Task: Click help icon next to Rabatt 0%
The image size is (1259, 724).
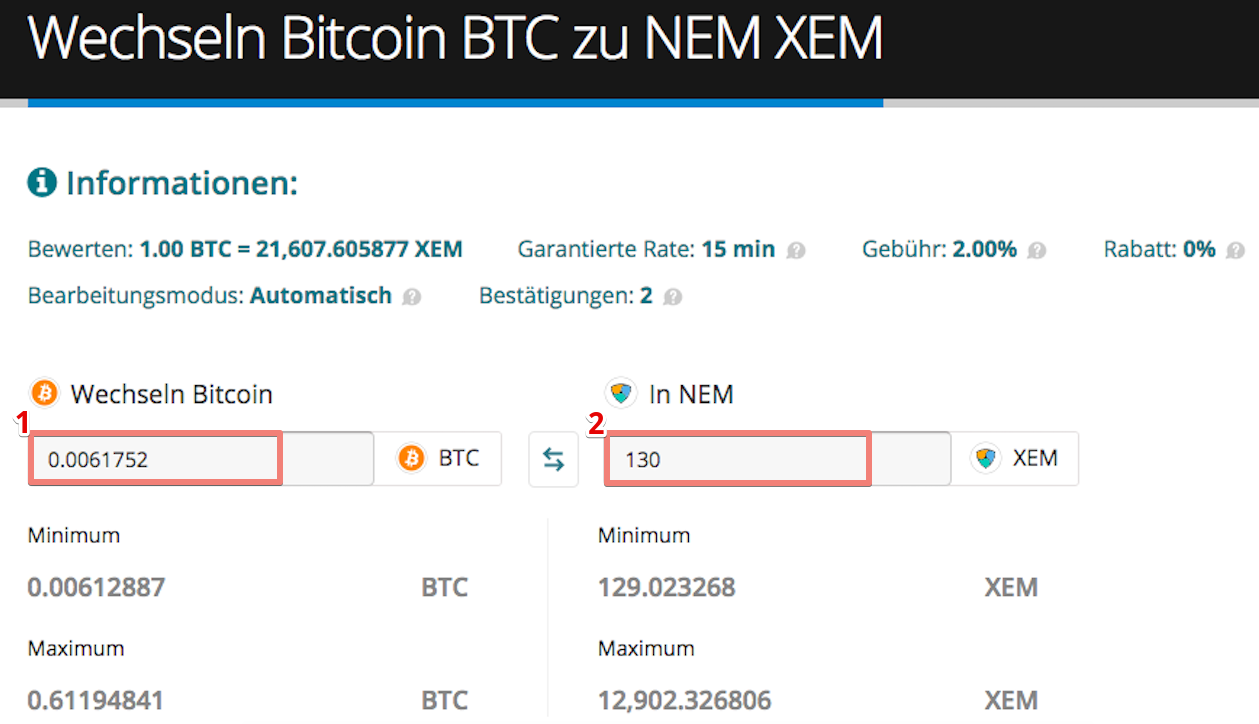Action: (x=1236, y=250)
